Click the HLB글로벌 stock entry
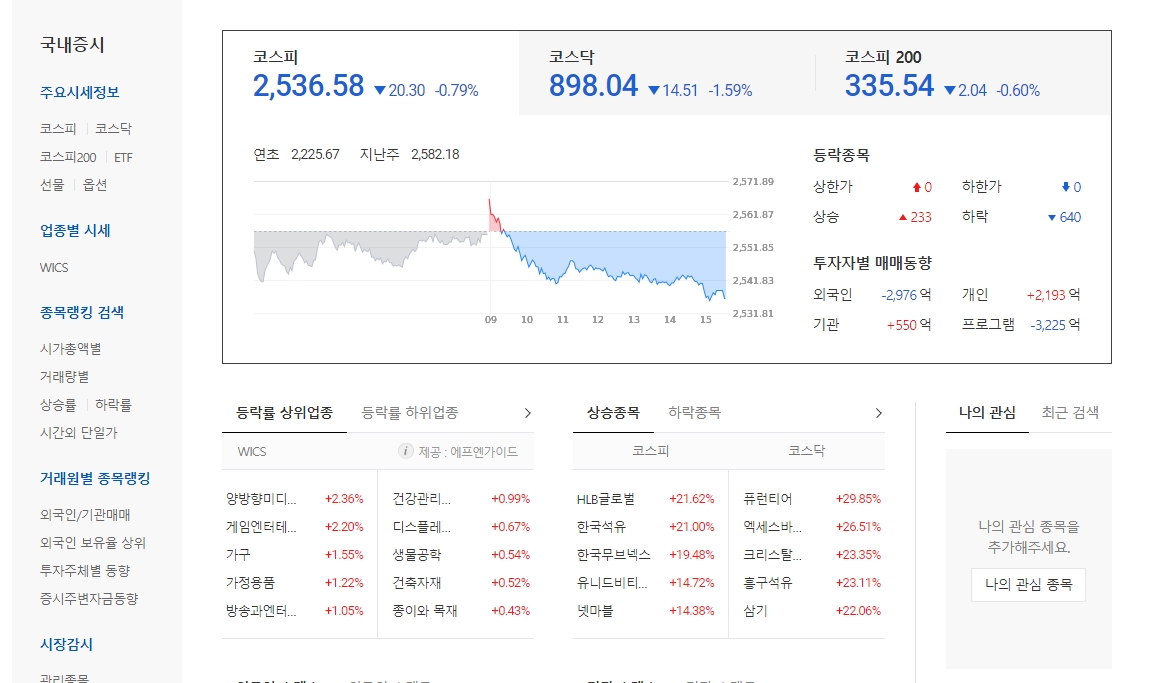1155x683 pixels. [603, 499]
